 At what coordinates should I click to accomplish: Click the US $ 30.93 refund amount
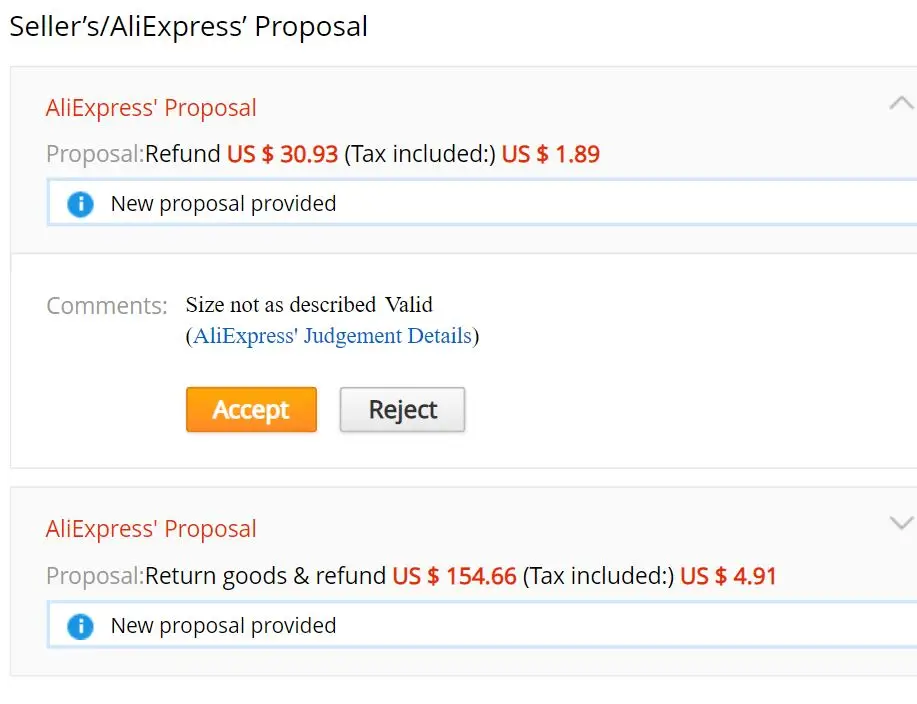point(282,154)
